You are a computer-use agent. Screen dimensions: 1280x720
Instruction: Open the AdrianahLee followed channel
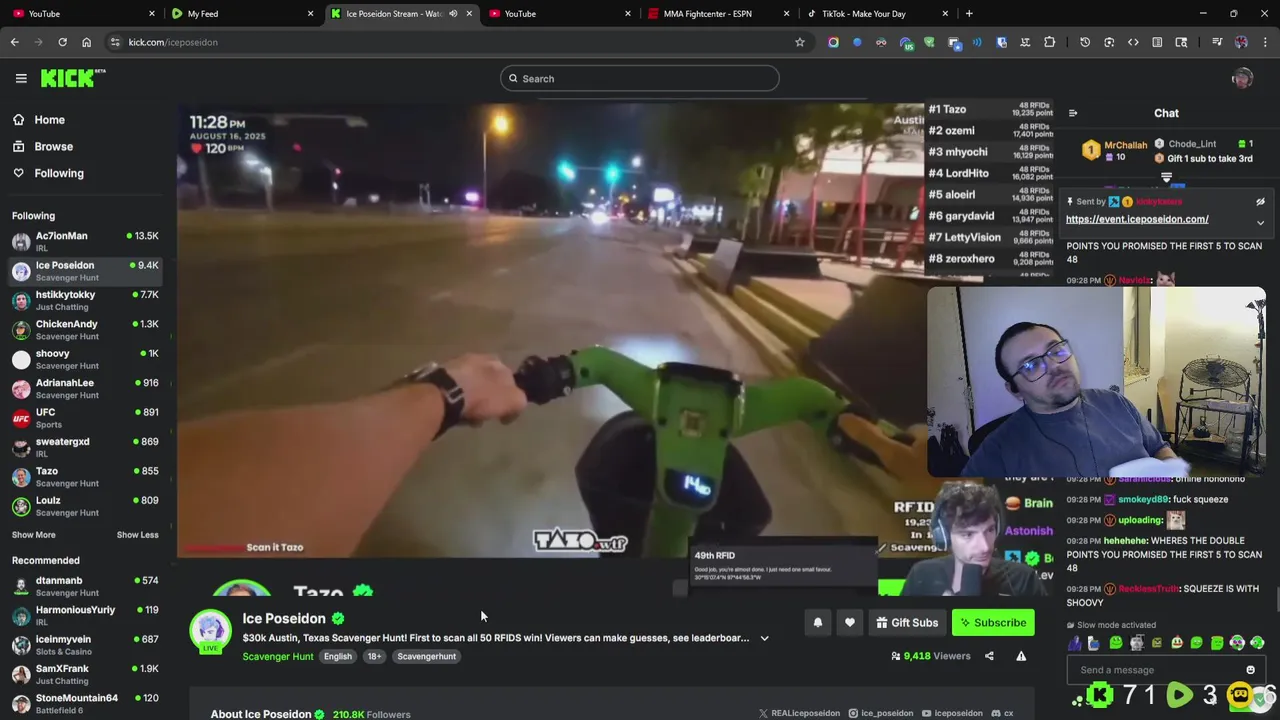[x=84, y=389]
